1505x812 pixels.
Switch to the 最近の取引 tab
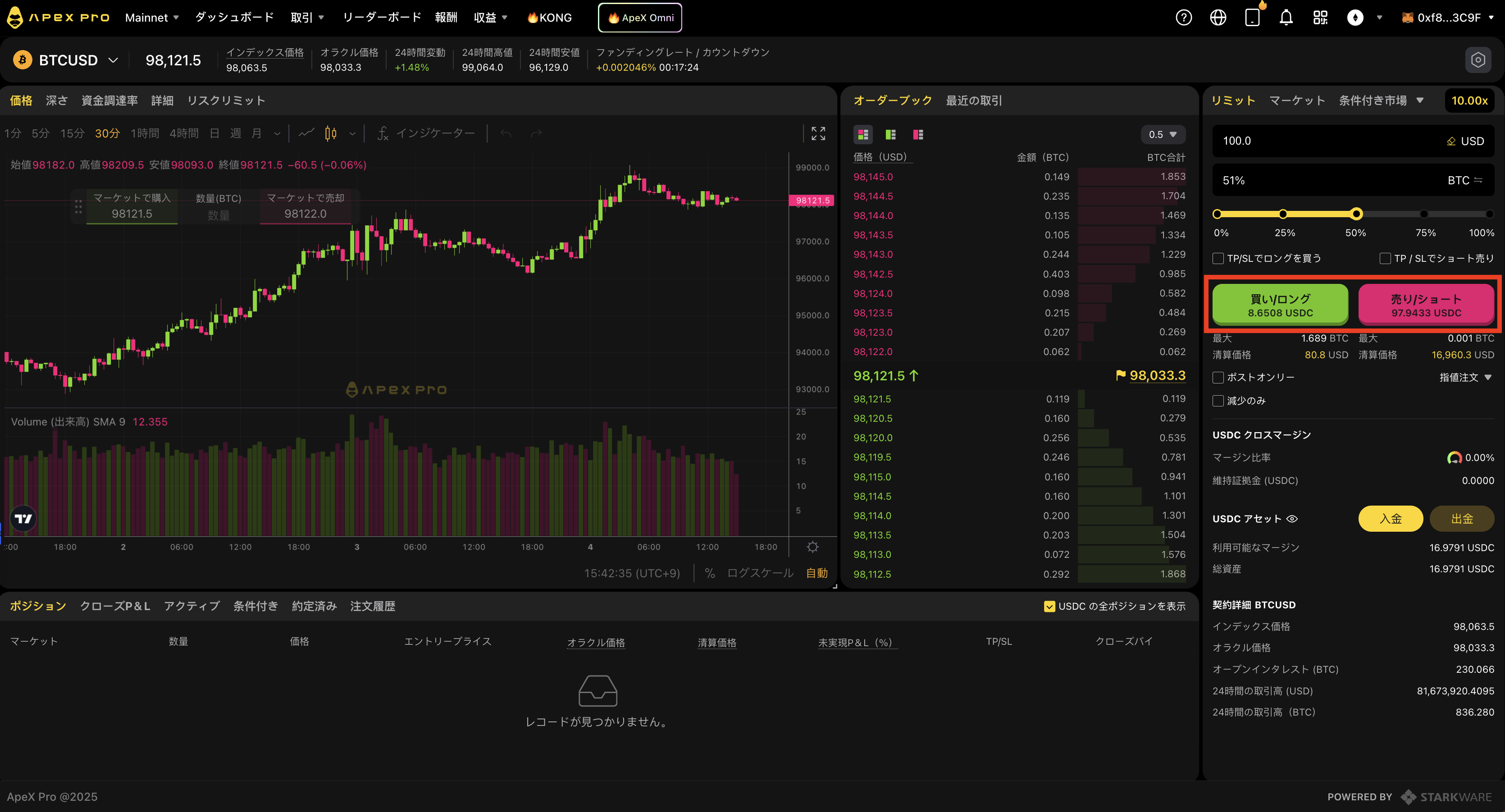tap(973, 100)
